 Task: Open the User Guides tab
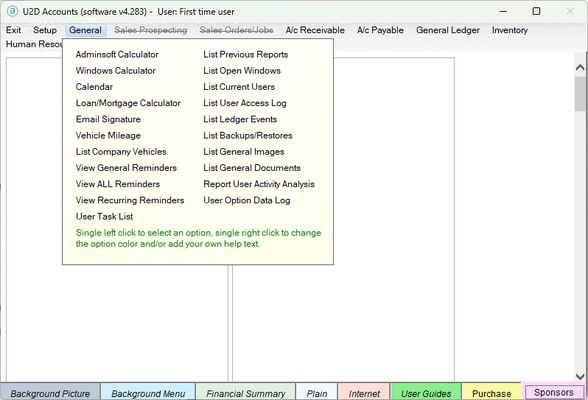click(426, 393)
